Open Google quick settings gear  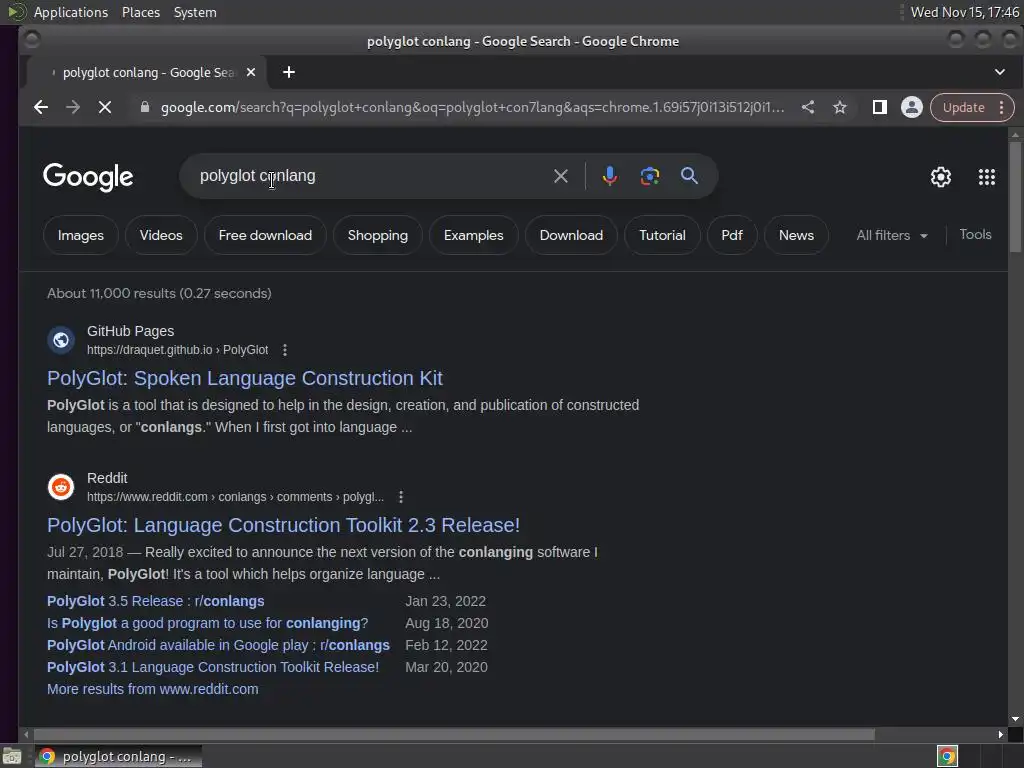(940, 177)
